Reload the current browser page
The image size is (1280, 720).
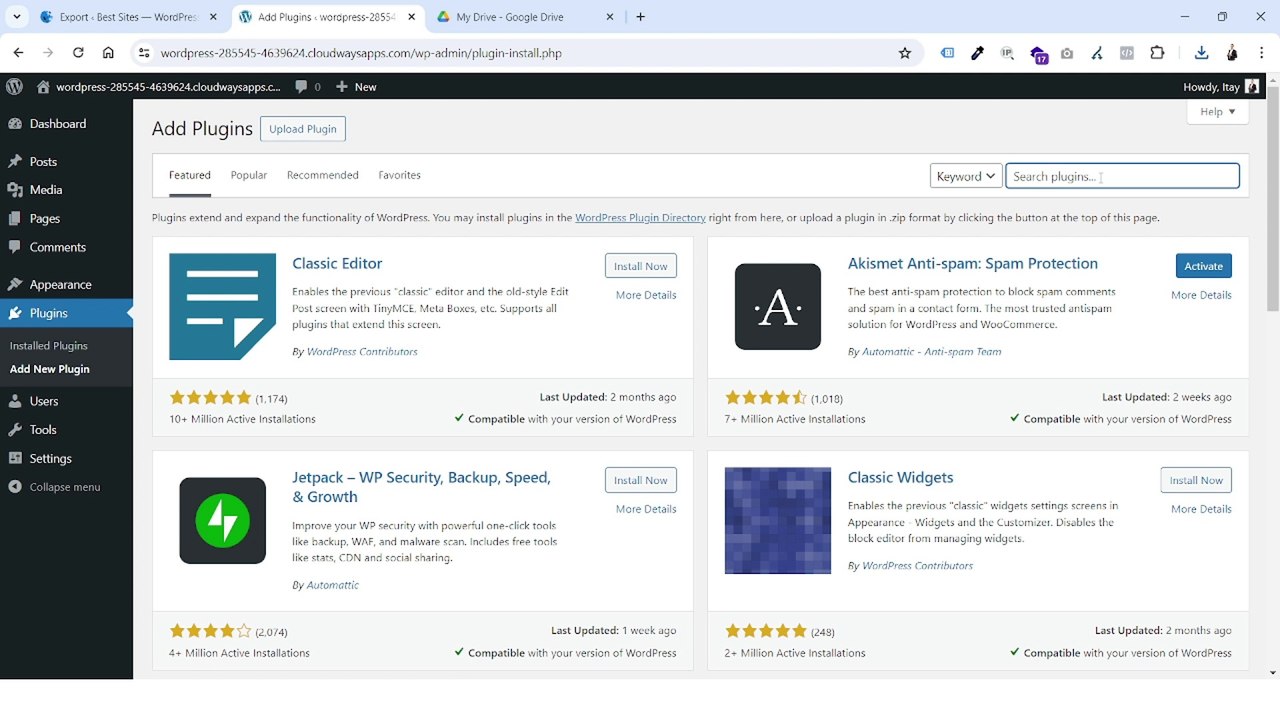(78, 53)
